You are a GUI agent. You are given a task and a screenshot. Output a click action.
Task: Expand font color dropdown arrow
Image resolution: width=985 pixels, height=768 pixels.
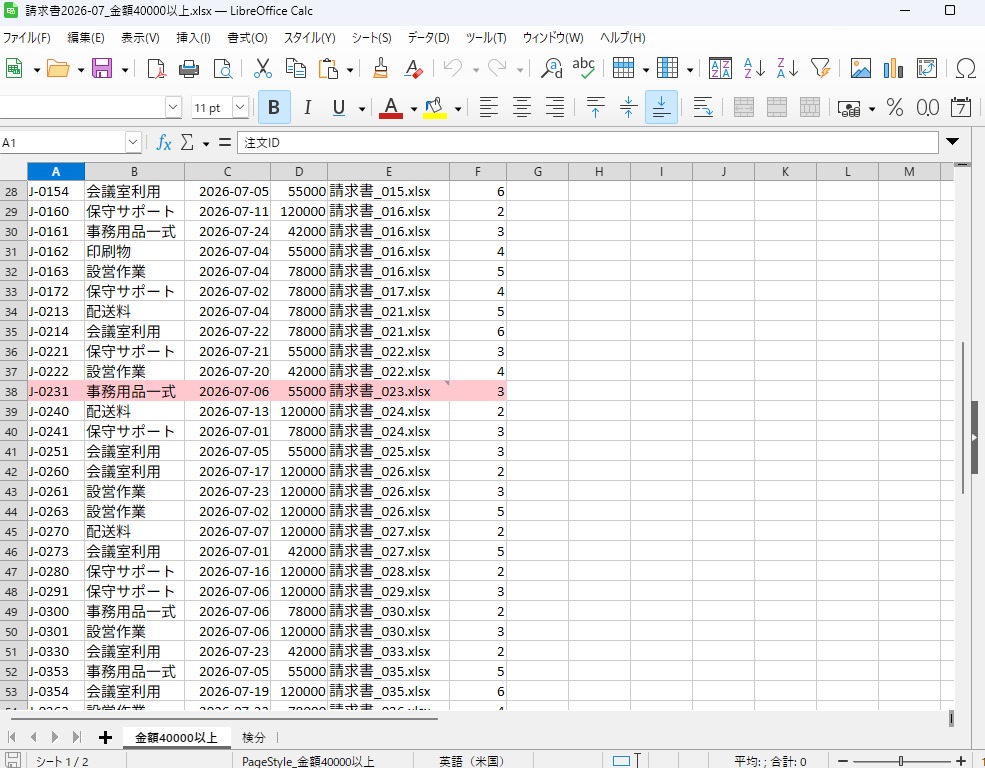(414, 109)
